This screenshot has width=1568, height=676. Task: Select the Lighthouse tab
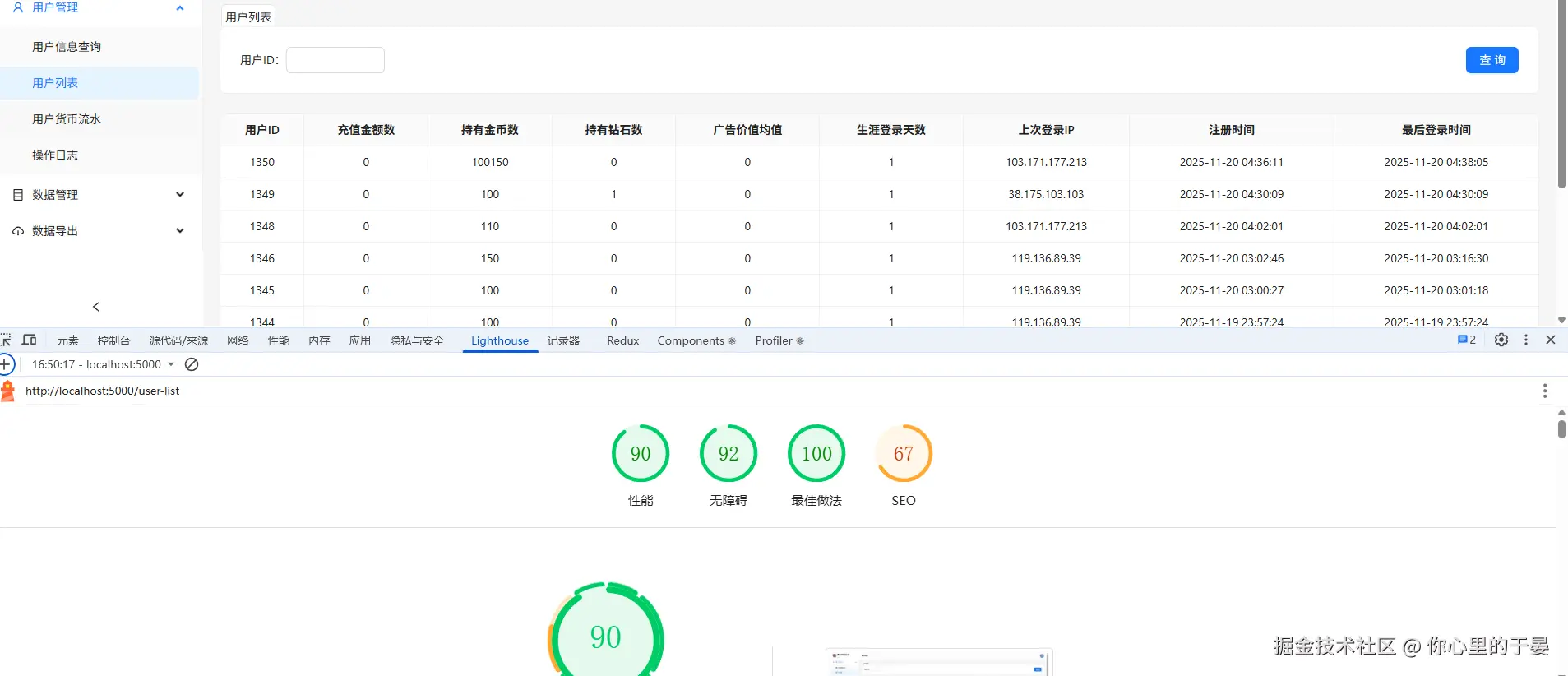coord(500,341)
